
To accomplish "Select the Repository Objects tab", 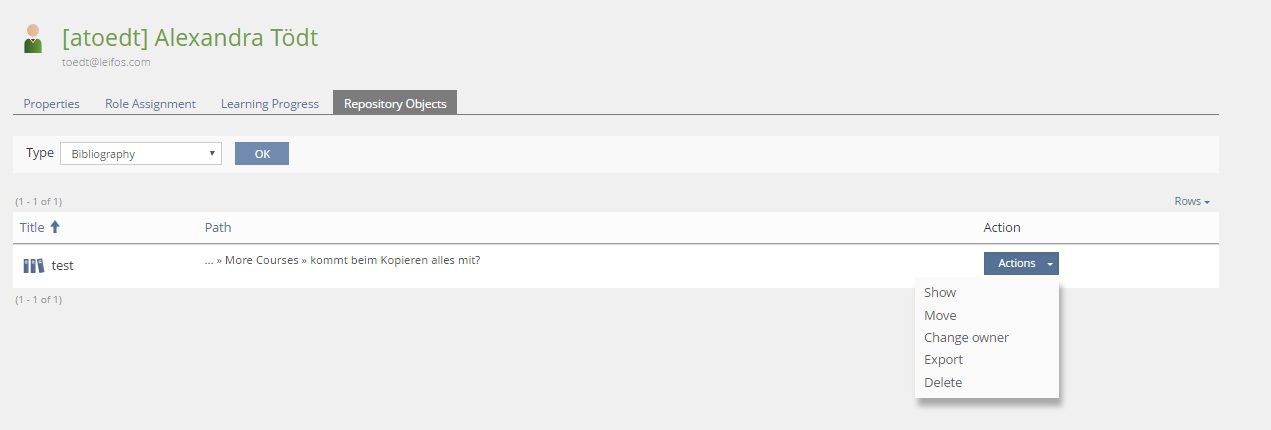I will tap(395, 104).
